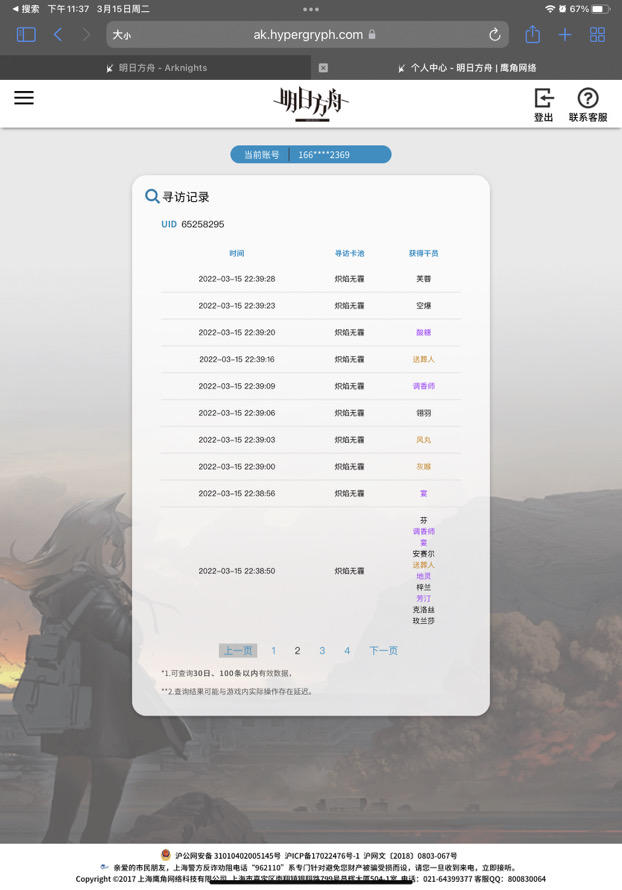The width and height of the screenshot is (622, 890).
Task: Log out using the 登出 icon
Action: (x=543, y=105)
